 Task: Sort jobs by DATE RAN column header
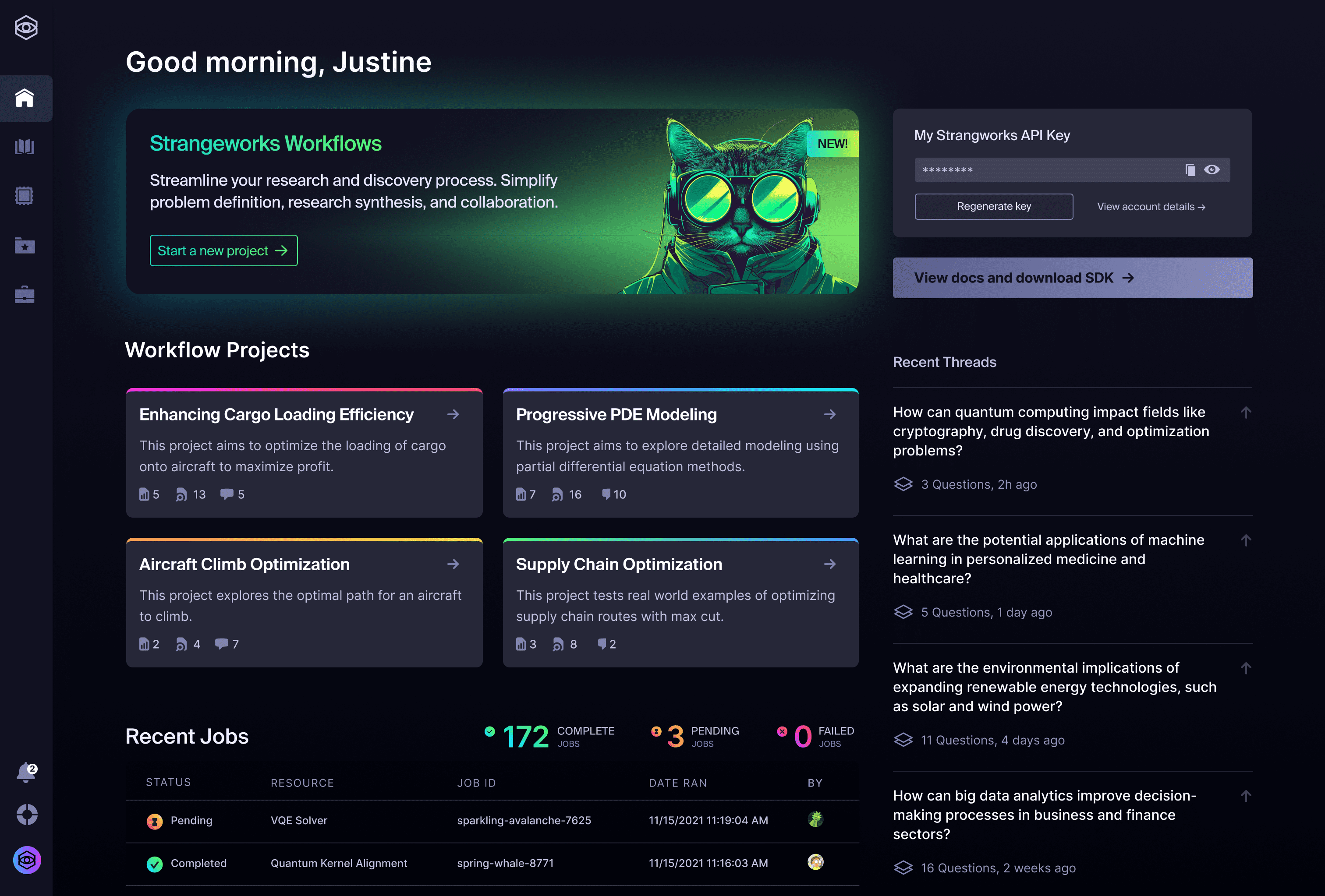point(677,783)
